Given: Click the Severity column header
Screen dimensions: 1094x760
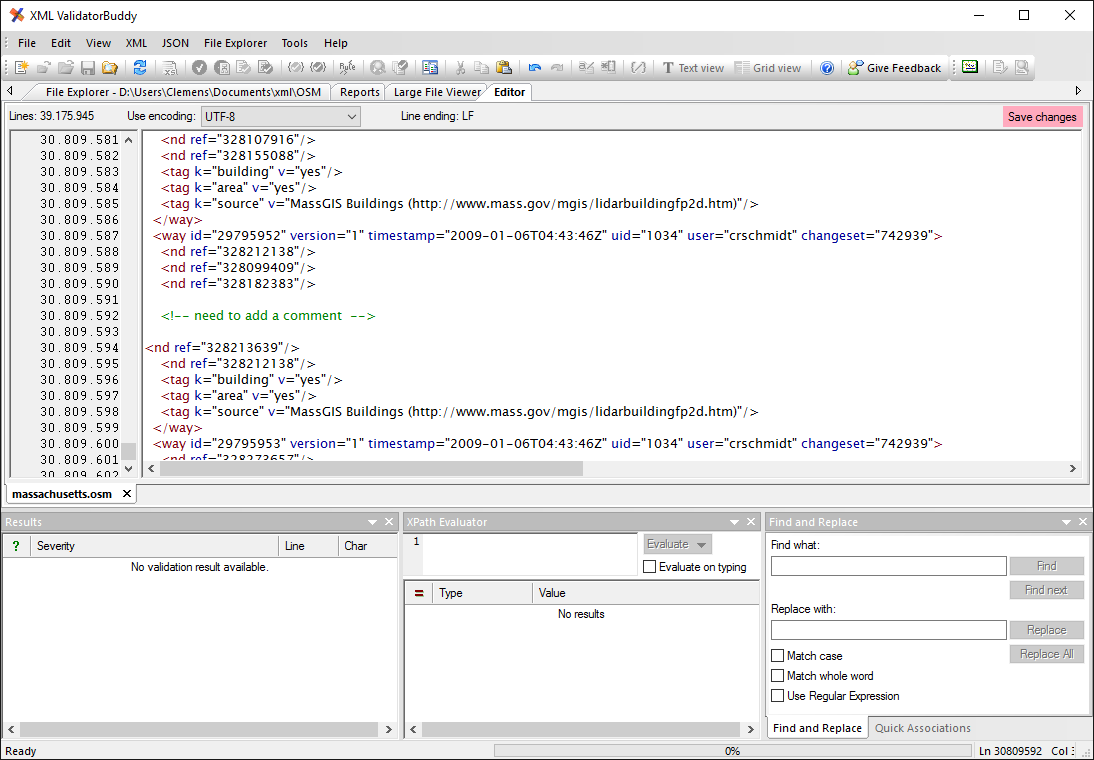Looking at the screenshot, I should [154, 546].
